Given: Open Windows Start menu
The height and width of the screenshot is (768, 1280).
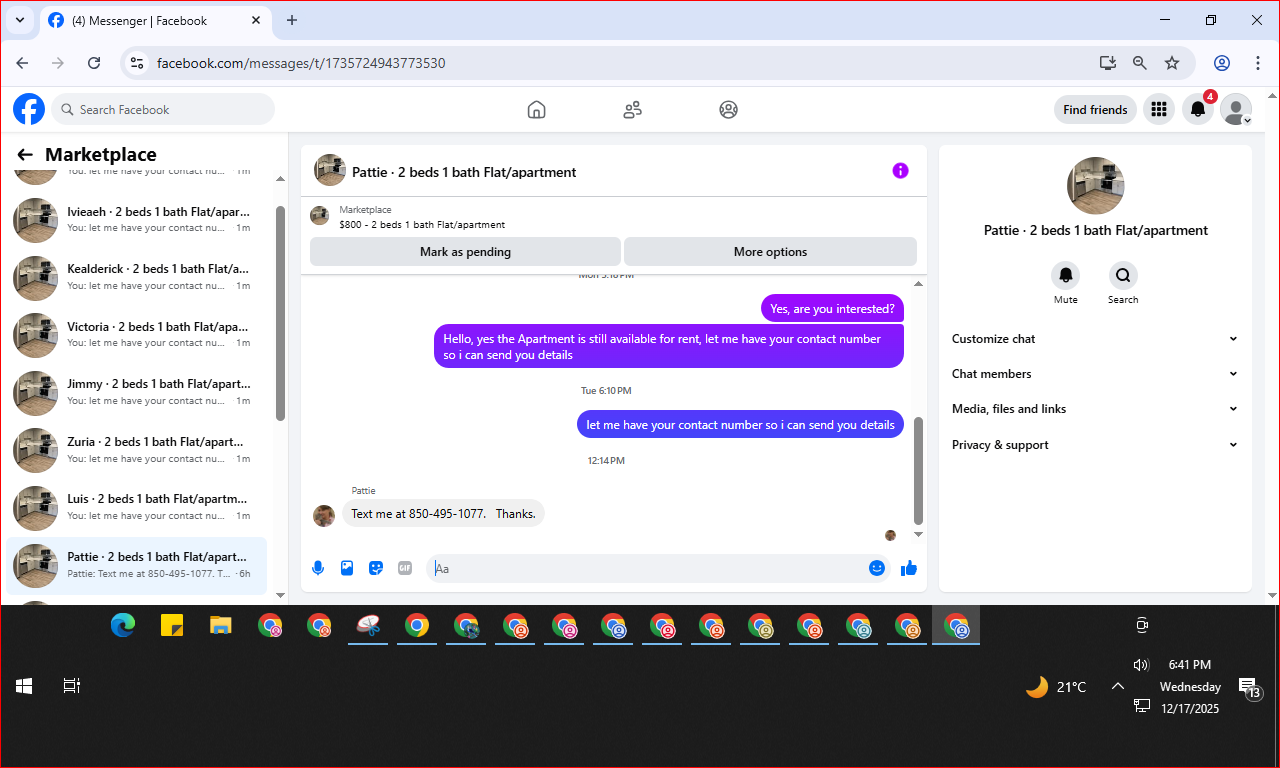Looking at the screenshot, I should 24,686.
